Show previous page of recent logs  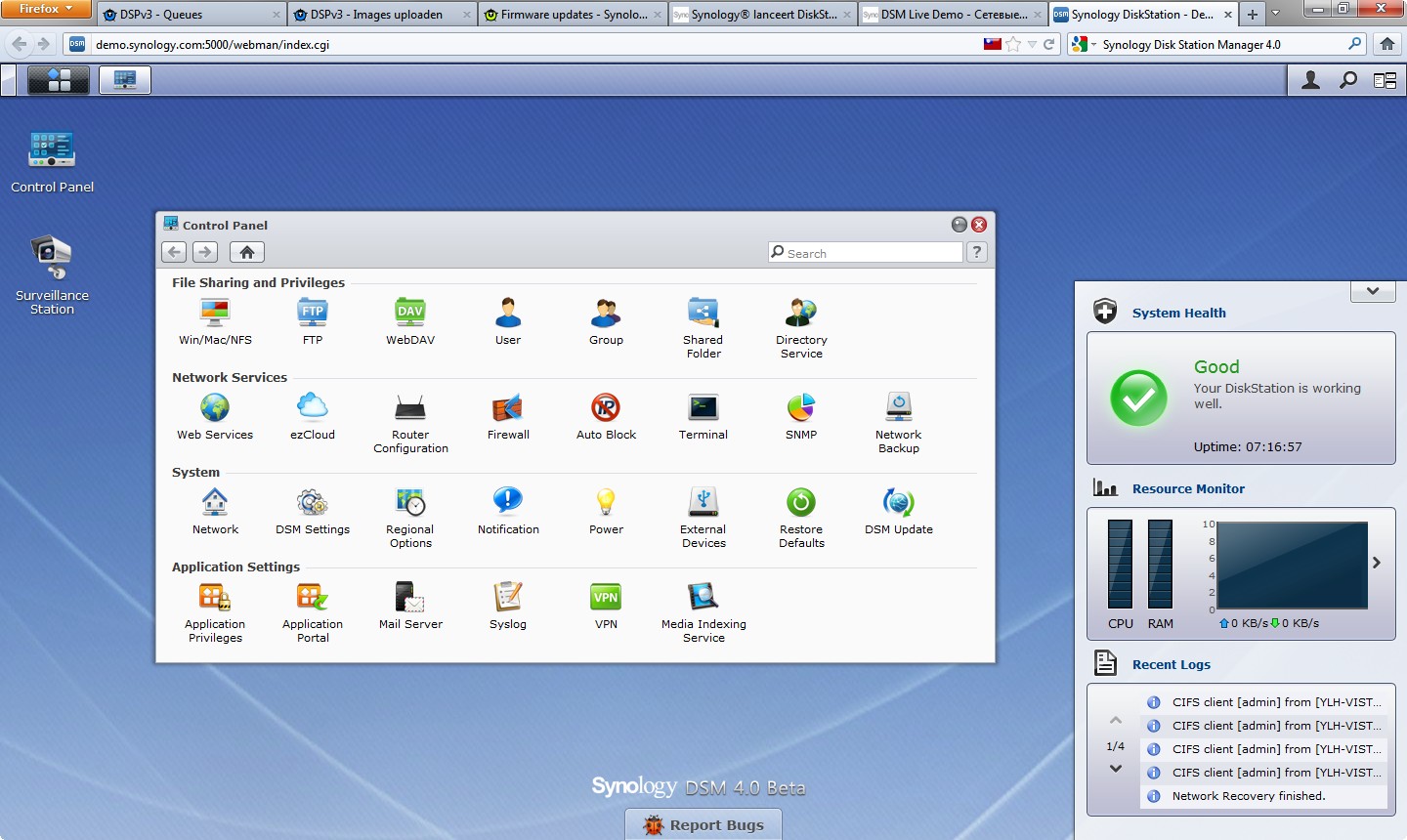[1115, 721]
